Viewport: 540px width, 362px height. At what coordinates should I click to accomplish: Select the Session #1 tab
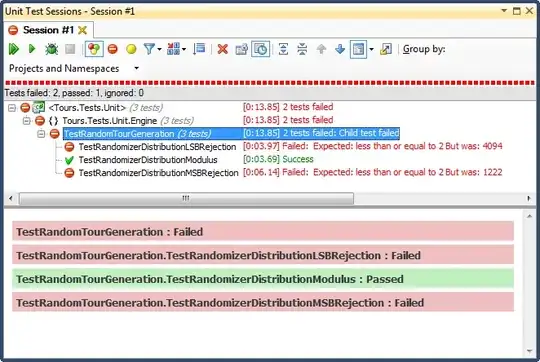(48, 30)
